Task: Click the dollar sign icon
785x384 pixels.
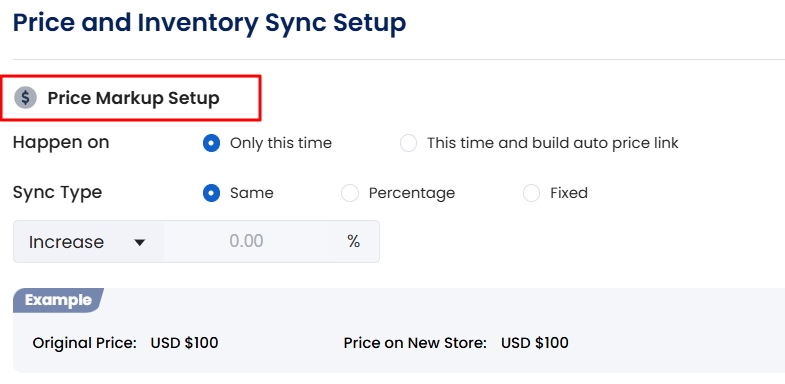Action: click(x=26, y=98)
